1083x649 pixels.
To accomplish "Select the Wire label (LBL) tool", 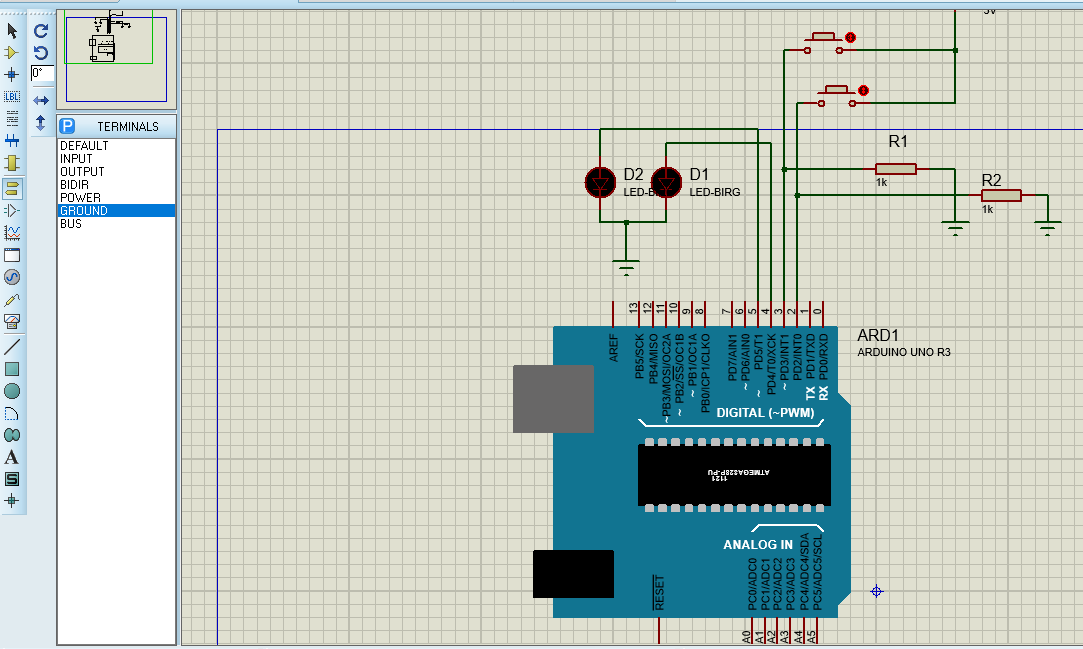I will (12, 97).
